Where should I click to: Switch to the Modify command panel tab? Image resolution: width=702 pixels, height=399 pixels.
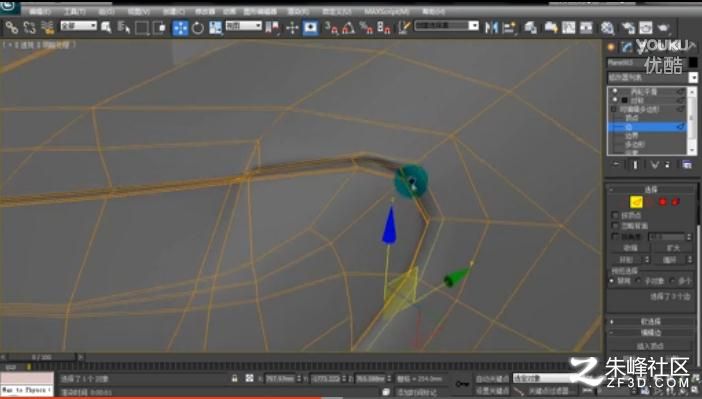tap(626, 47)
